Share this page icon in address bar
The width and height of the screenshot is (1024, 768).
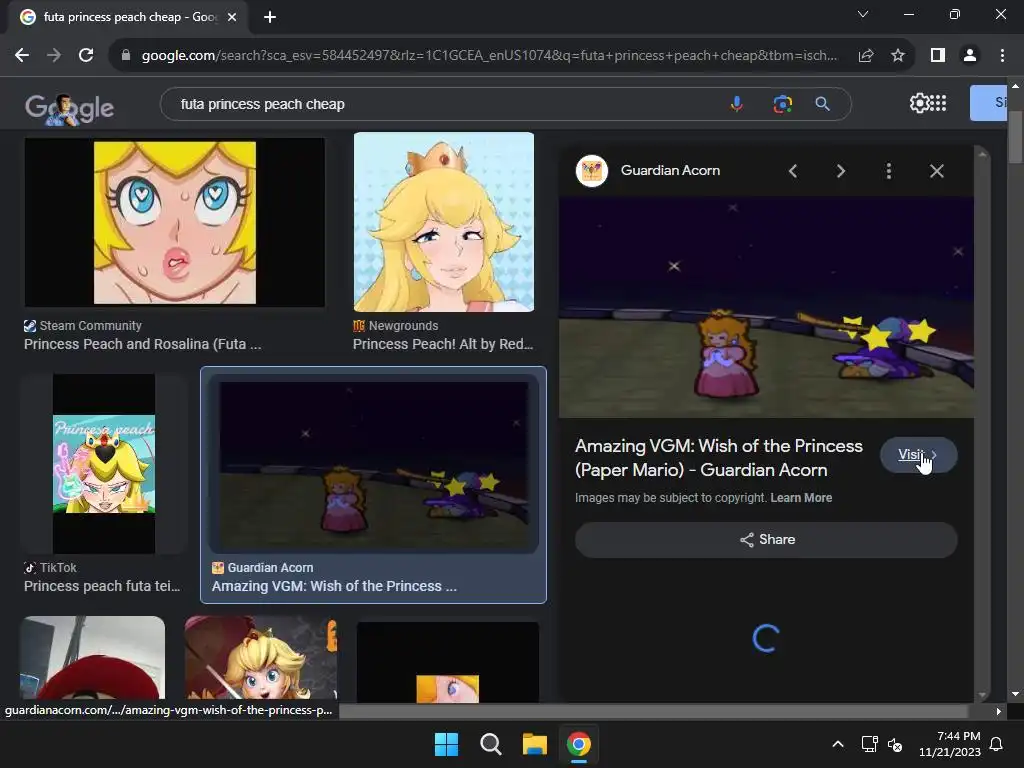coord(866,56)
